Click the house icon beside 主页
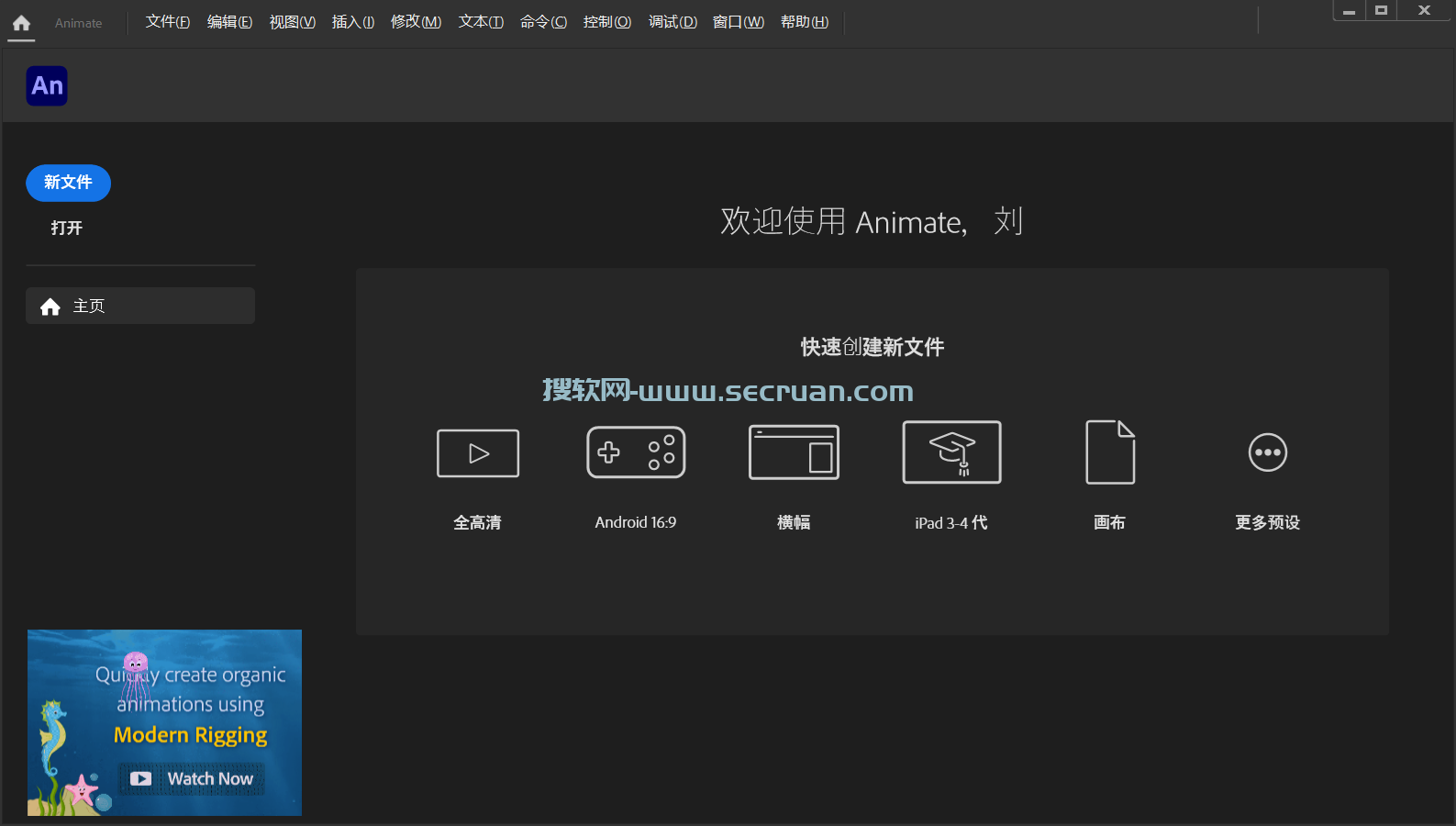The width and height of the screenshot is (1456, 826). coord(50,307)
